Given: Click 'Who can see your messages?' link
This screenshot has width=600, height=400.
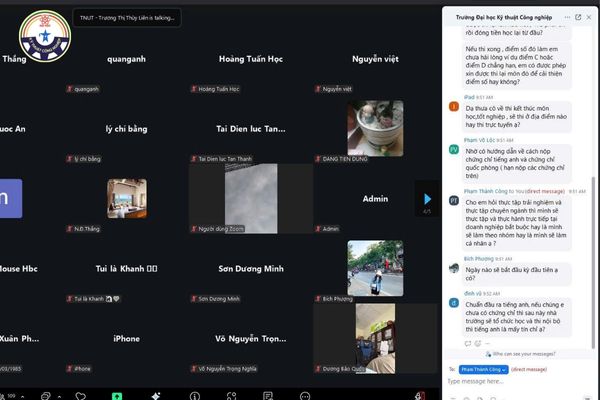Looking at the screenshot, I should (520, 354).
